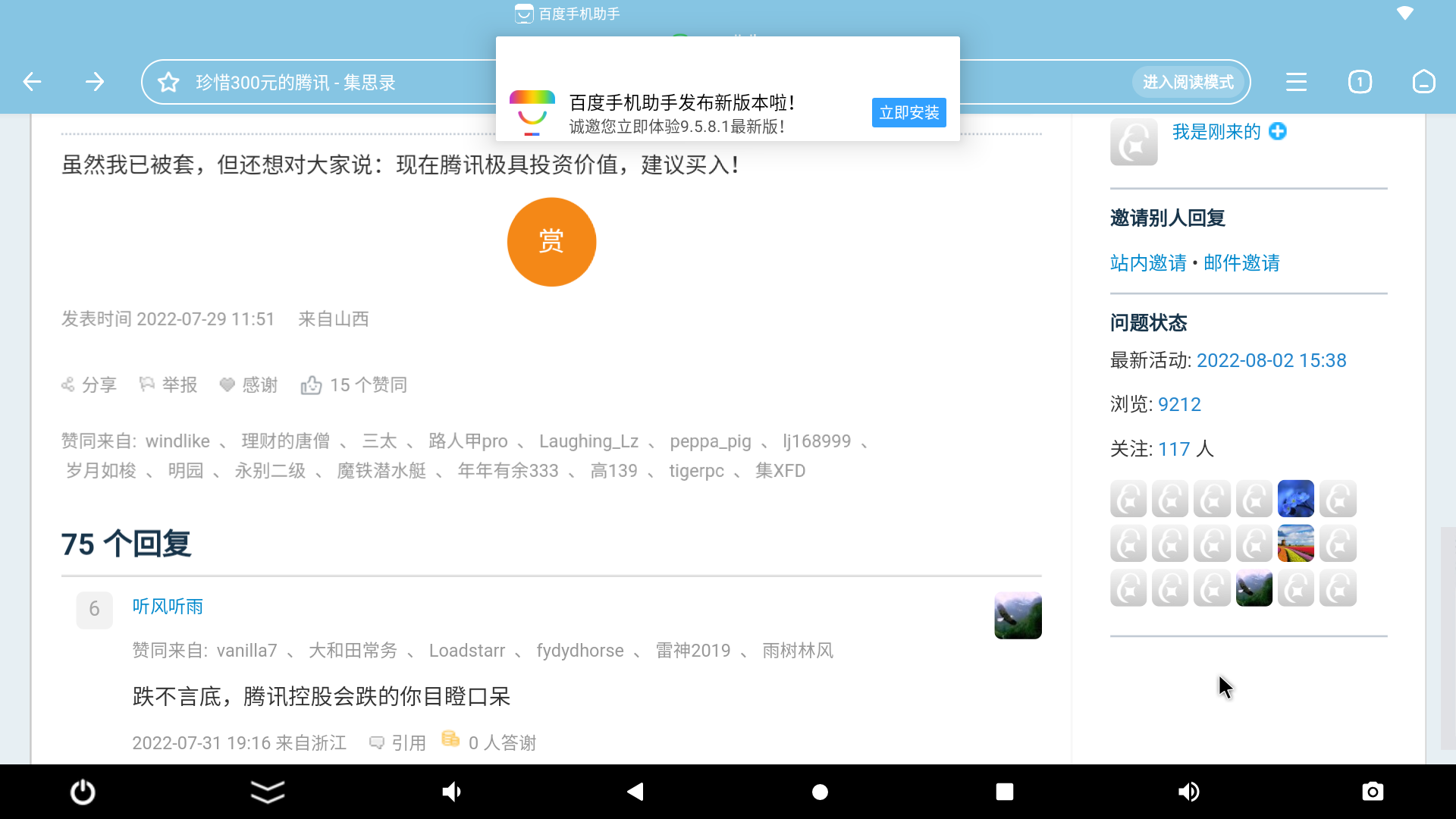Follow user 我是刚来的 plus icon
The height and width of the screenshot is (819, 1456).
[x=1278, y=131]
